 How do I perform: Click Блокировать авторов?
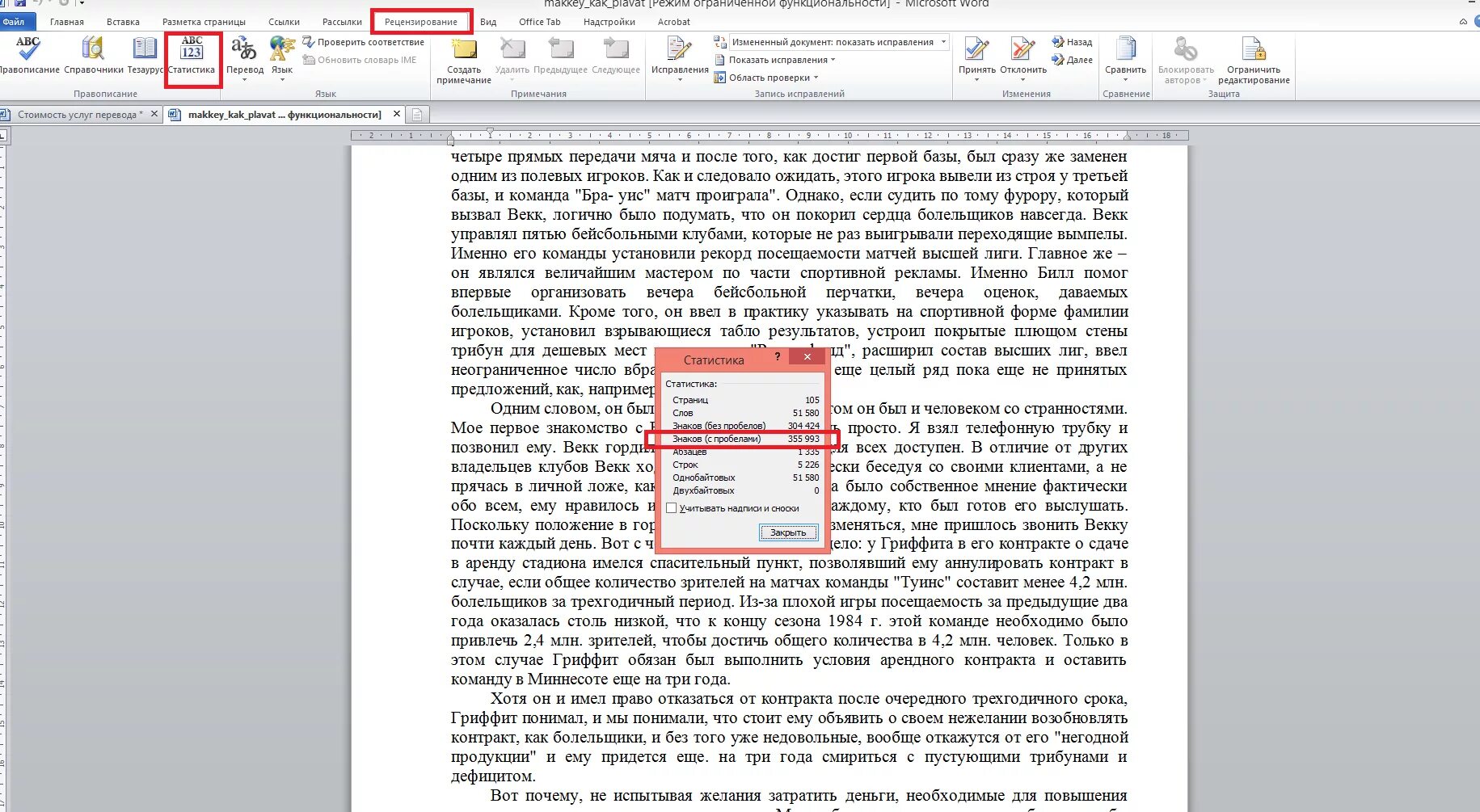(x=1186, y=60)
